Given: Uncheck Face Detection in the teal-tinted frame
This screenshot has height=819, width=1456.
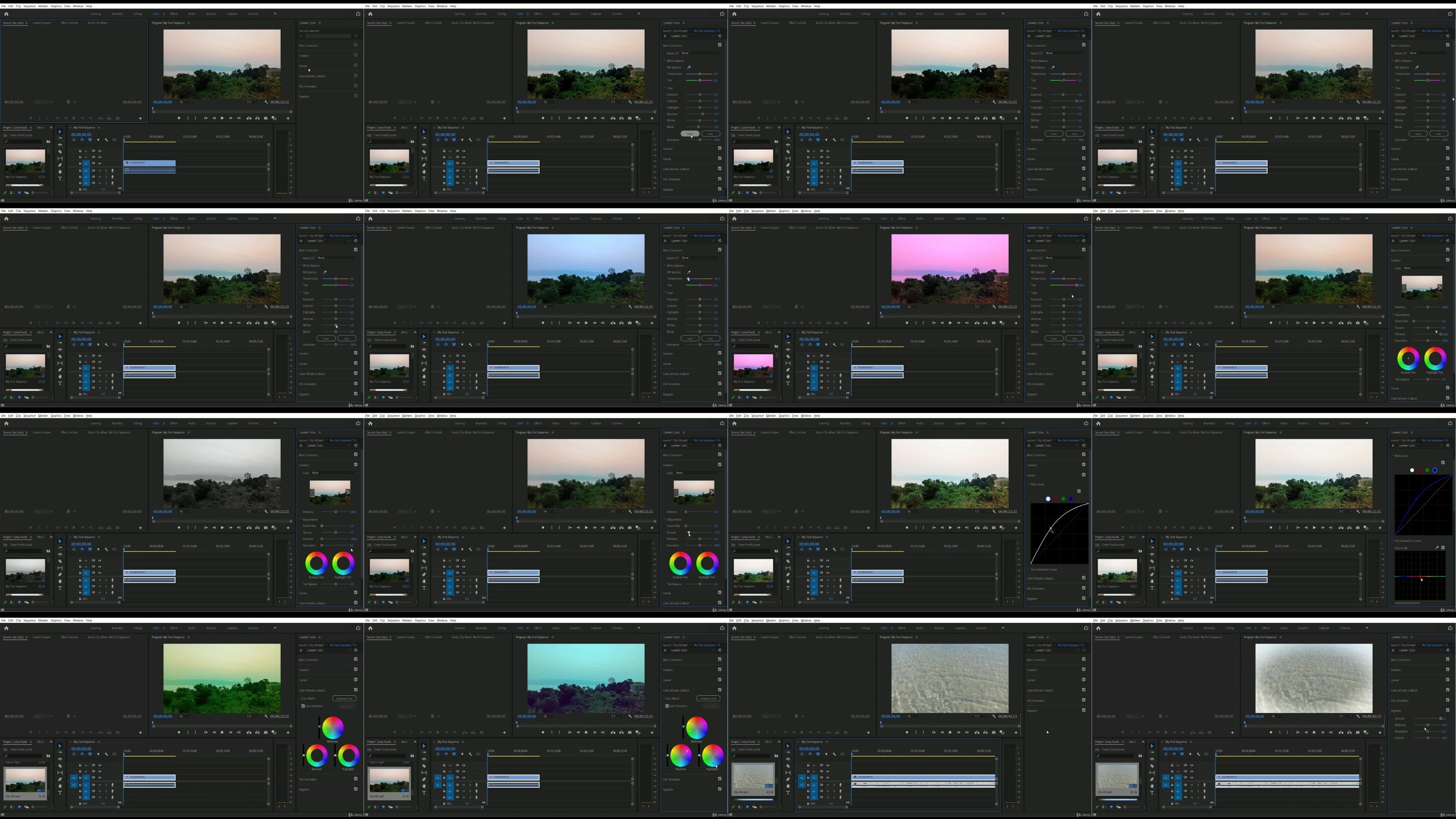Looking at the screenshot, I should (667, 706).
